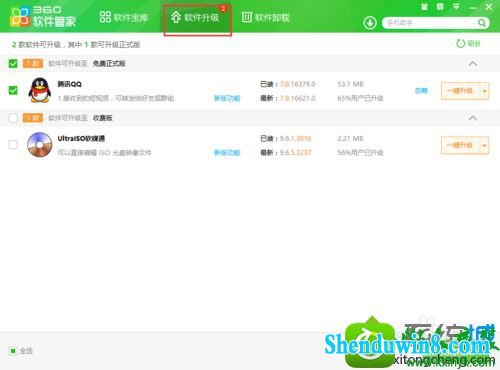Collapse the 收费版 group chevron
The height and width of the screenshot is (370, 500).
[473, 118]
